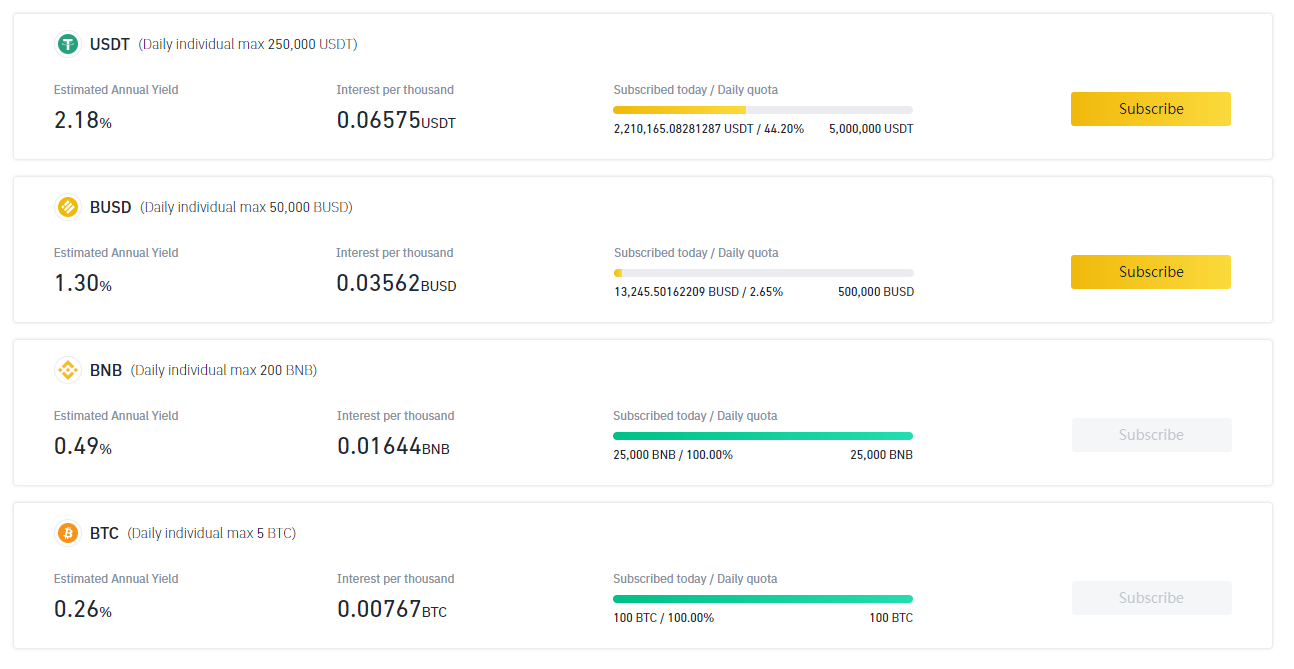The width and height of the screenshot is (1294, 669).
Task: Click the 1.30% annual yield value
Action: pyautogui.click(x=83, y=283)
